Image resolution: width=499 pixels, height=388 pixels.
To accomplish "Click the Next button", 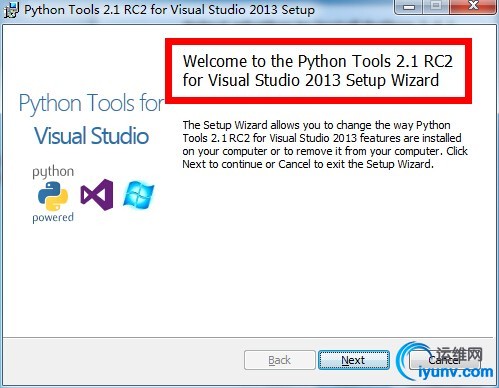I will click(x=354, y=360).
